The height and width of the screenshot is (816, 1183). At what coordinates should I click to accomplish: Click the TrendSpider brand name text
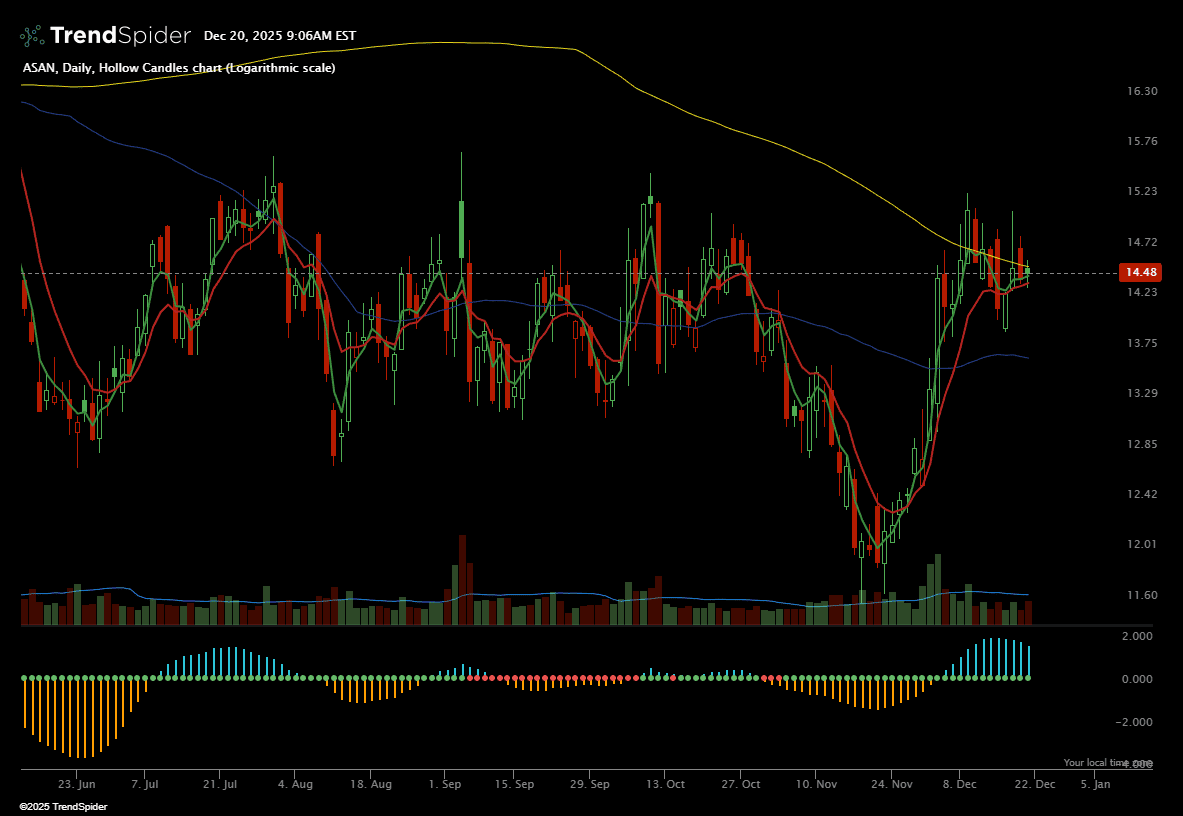[x=120, y=36]
